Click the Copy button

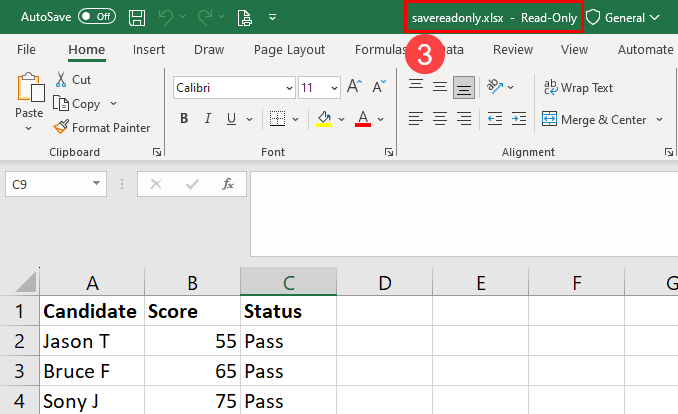pos(77,104)
